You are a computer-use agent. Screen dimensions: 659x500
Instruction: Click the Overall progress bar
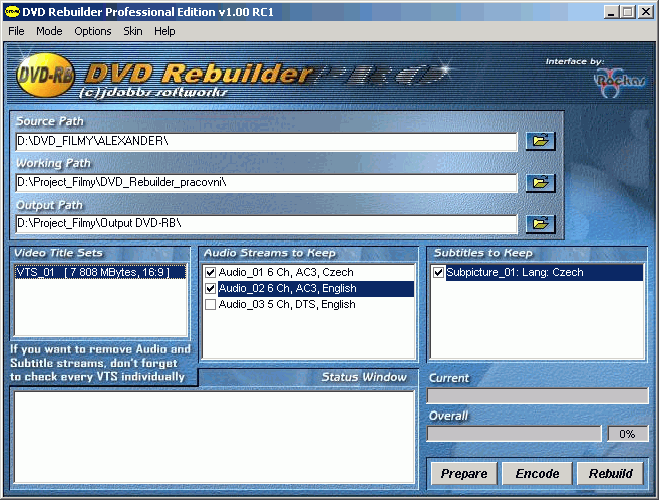[514, 434]
